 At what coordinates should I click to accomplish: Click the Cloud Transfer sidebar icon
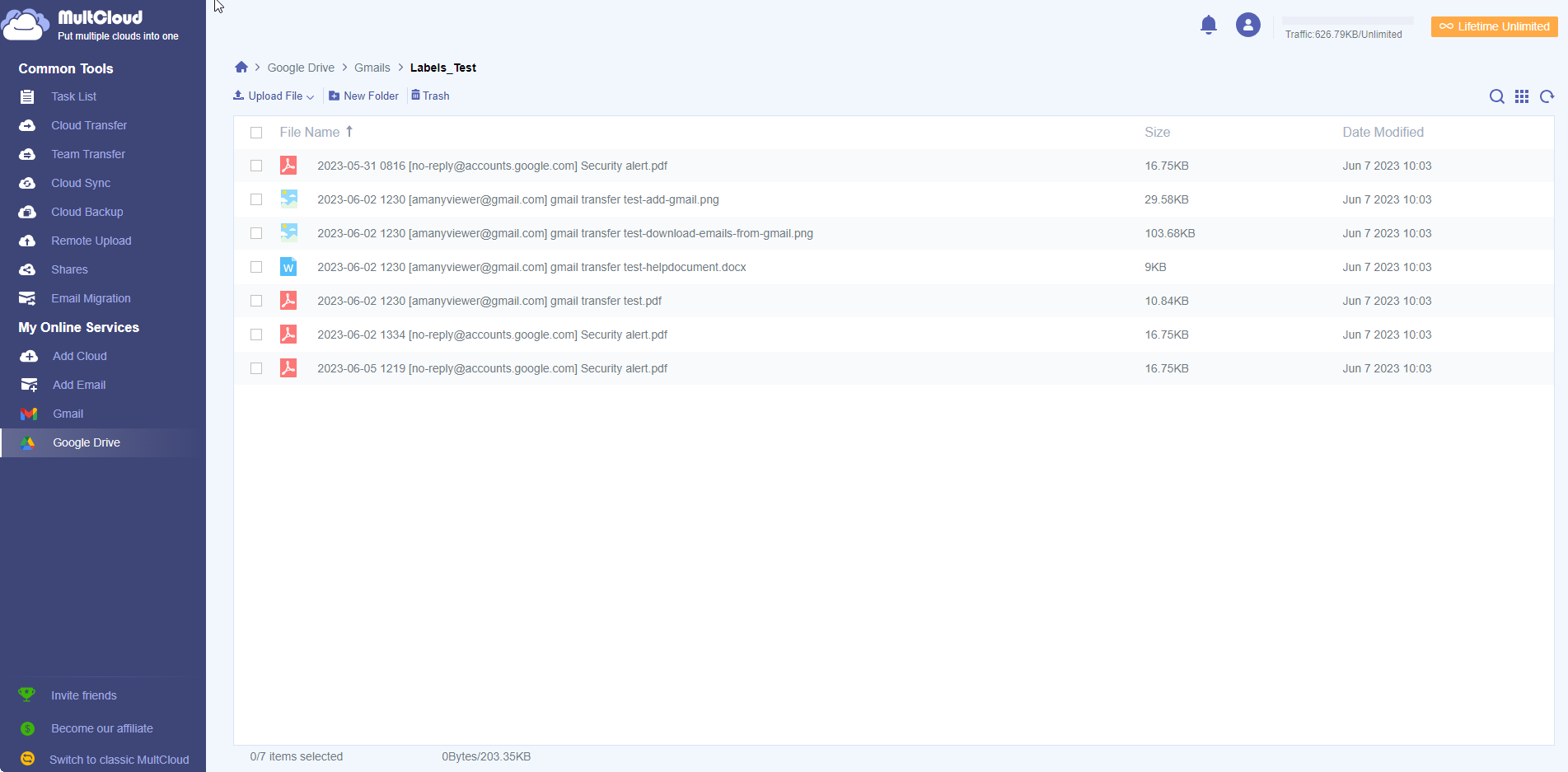tap(27, 125)
